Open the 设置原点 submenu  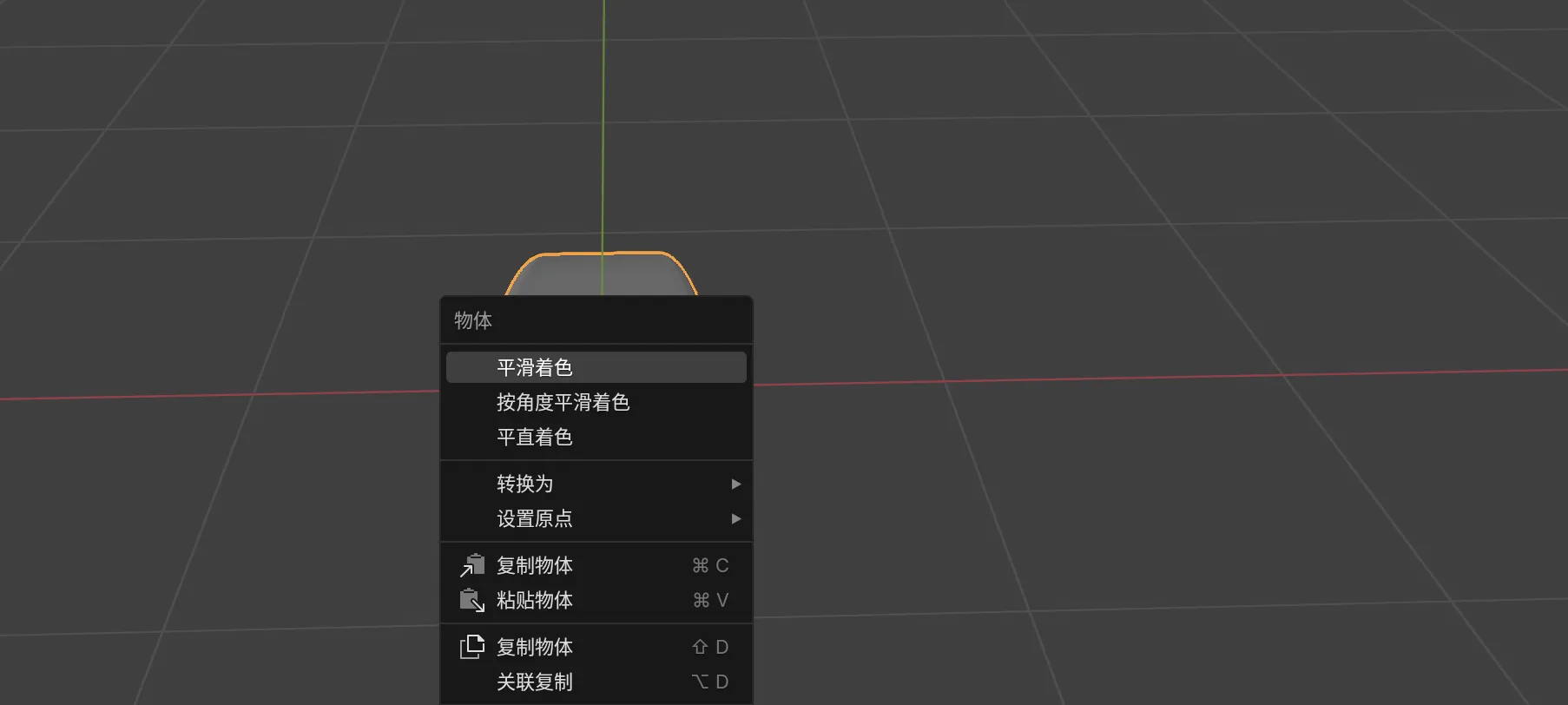(x=596, y=518)
